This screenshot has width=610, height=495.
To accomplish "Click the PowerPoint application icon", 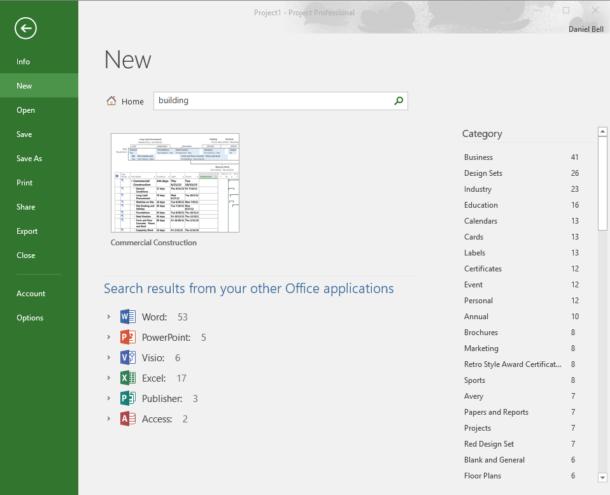I will click(128, 337).
